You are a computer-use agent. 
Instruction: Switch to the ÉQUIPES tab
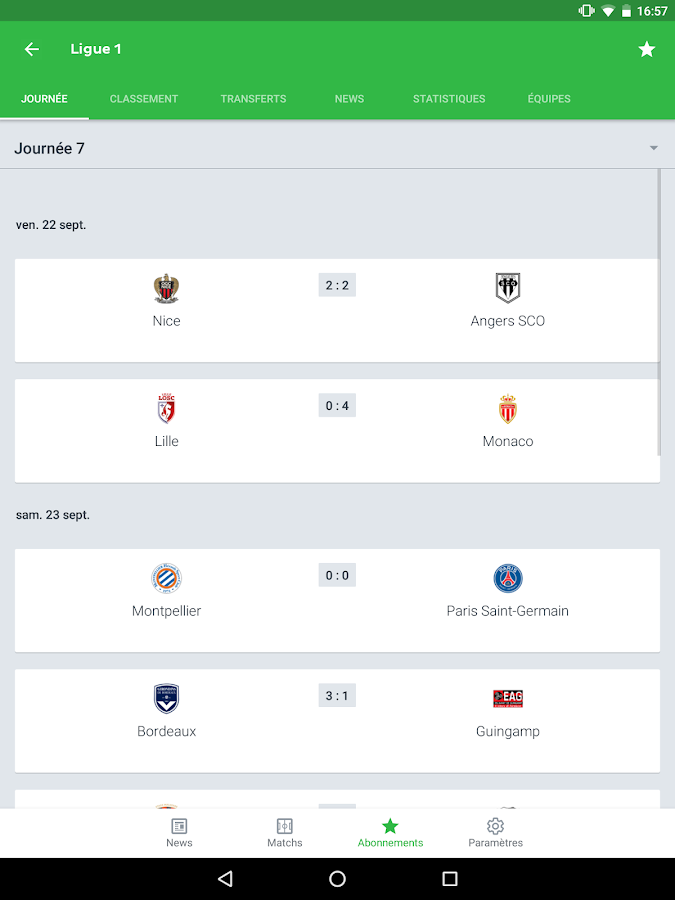(x=548, y=99)
